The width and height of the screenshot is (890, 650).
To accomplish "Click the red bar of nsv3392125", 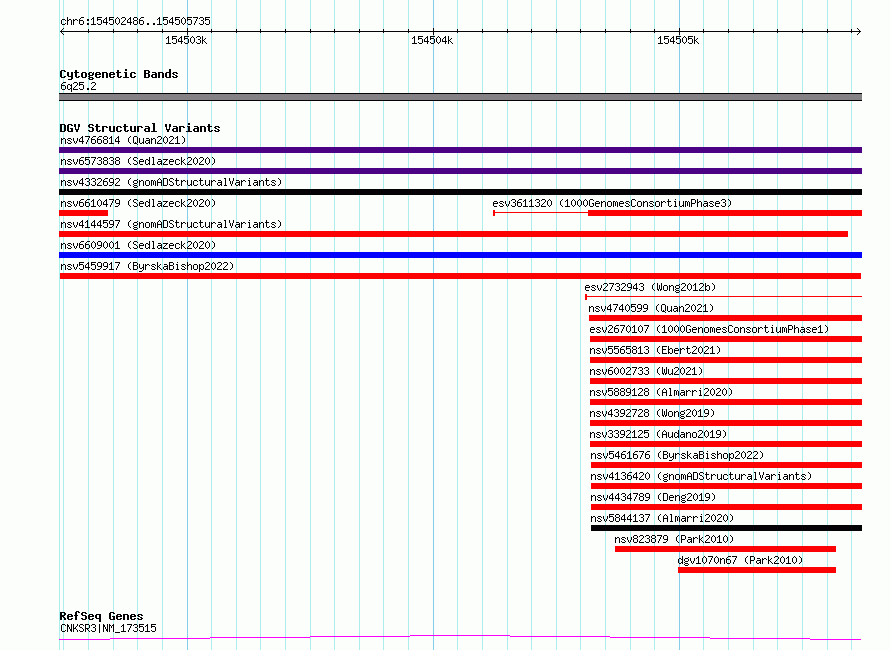I will (x=726, y=444).
